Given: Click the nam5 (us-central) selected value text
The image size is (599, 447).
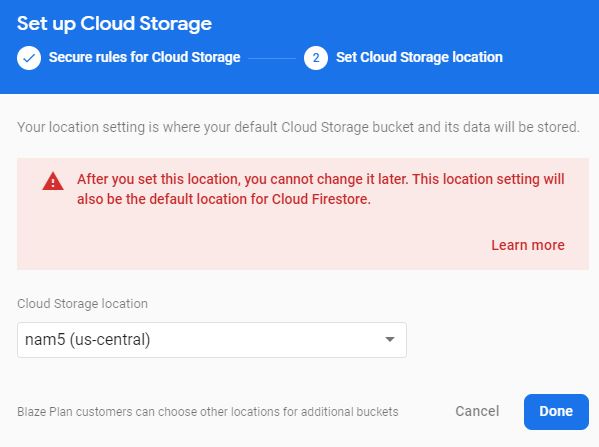Looking at the screenshot, I should [x=87, y=340].
